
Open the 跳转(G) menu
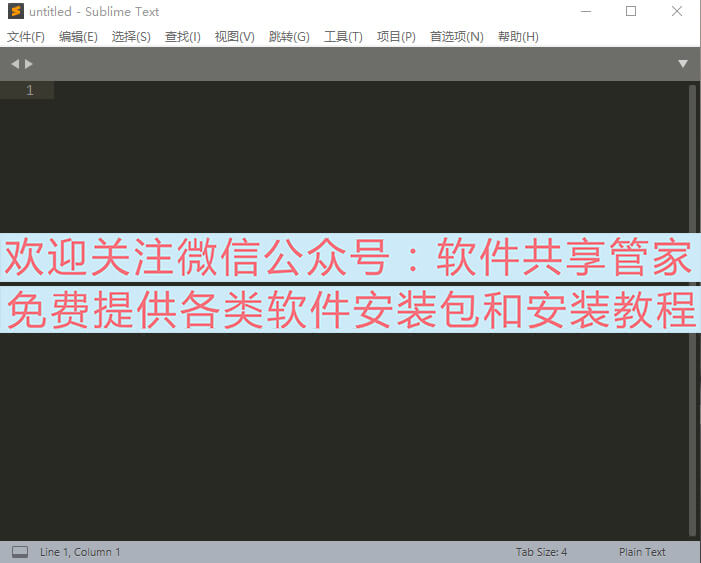tap(289, 37)
